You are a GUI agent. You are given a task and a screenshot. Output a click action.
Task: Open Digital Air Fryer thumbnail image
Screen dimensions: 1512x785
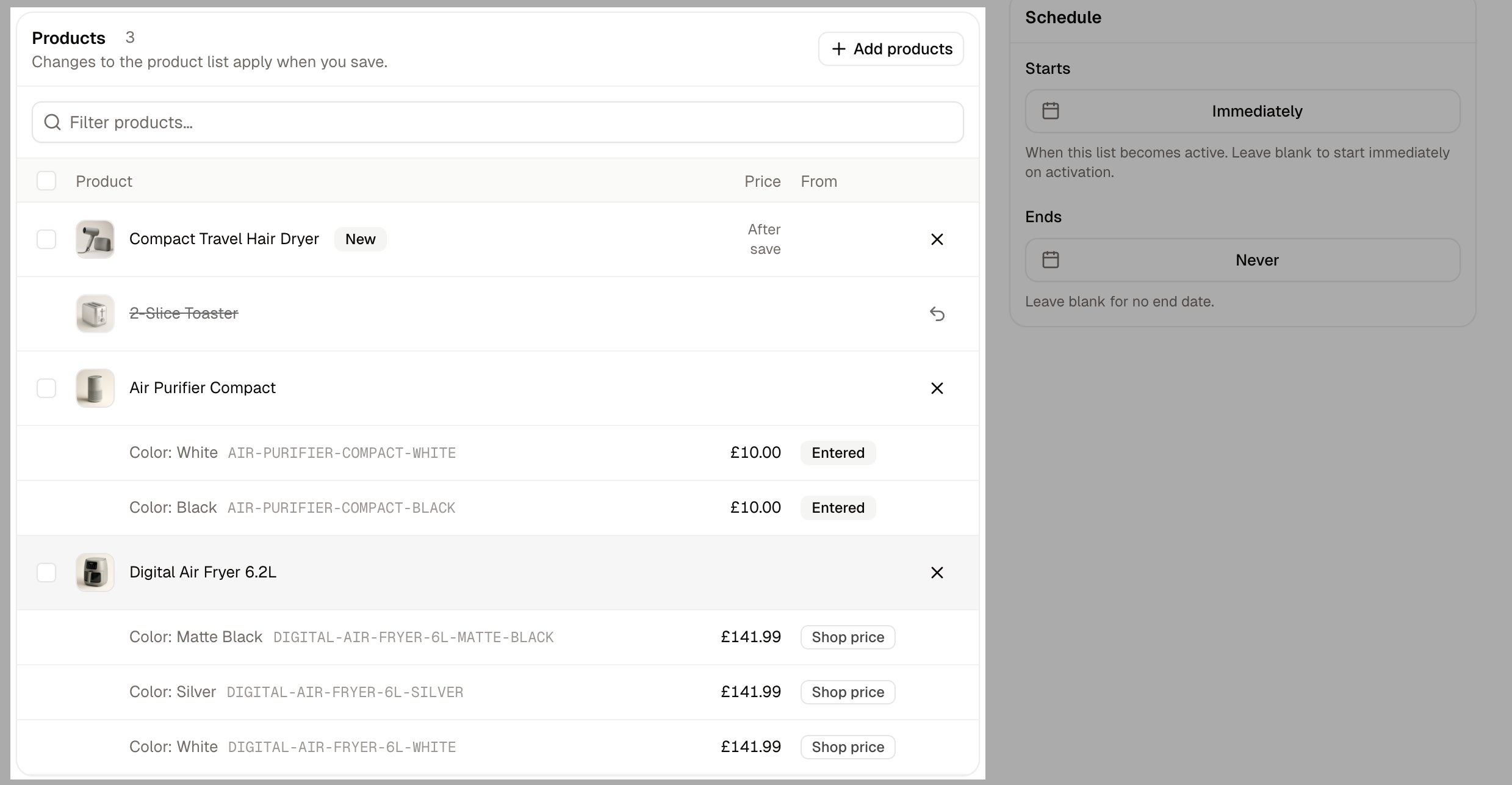pos(95,573)
